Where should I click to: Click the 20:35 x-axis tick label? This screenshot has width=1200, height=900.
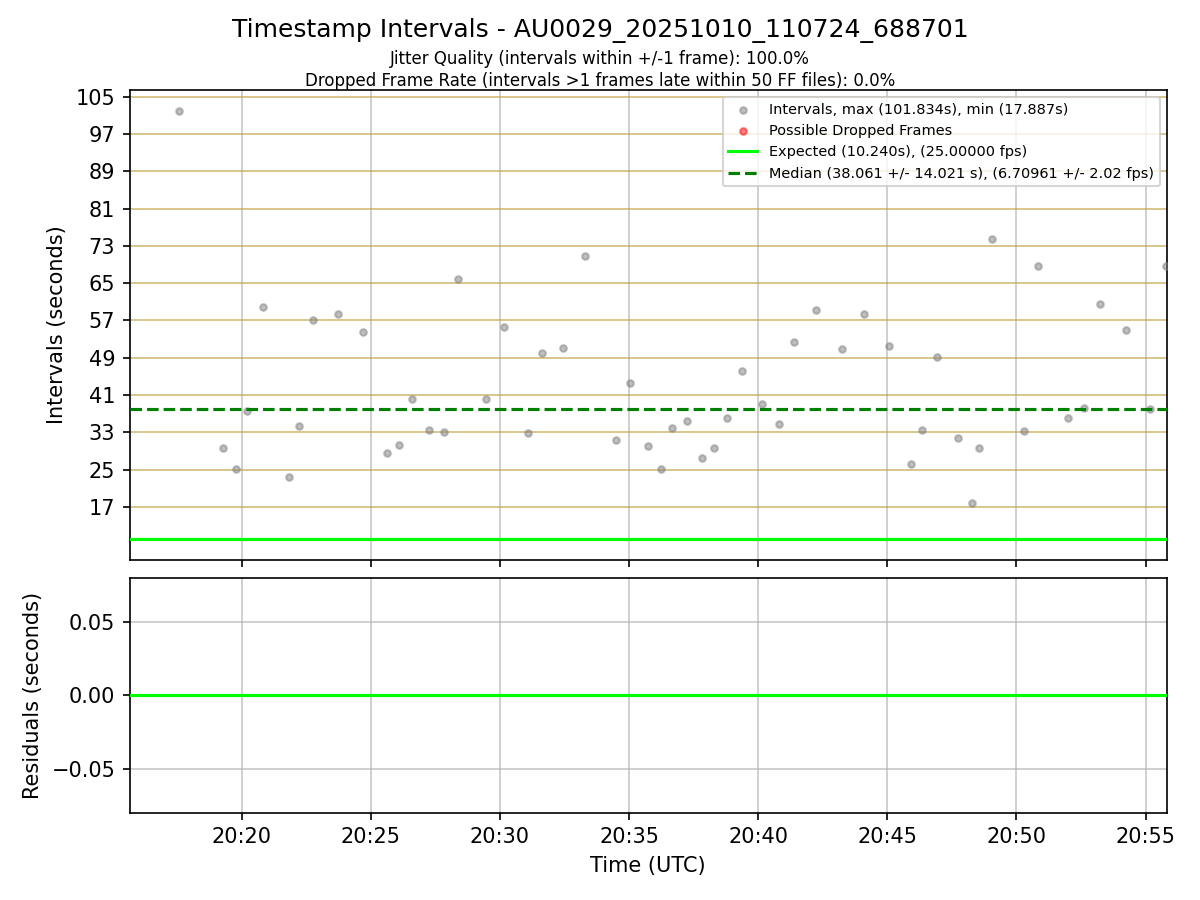(629, 837)
